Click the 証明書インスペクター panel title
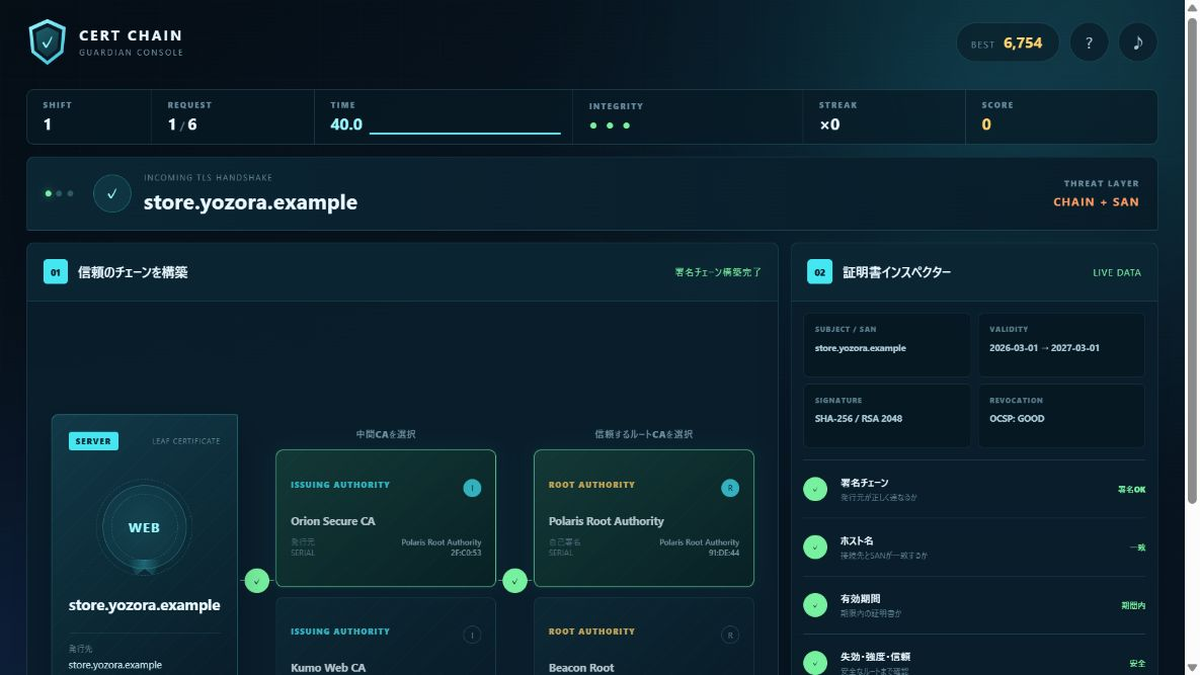 (897, 272)
